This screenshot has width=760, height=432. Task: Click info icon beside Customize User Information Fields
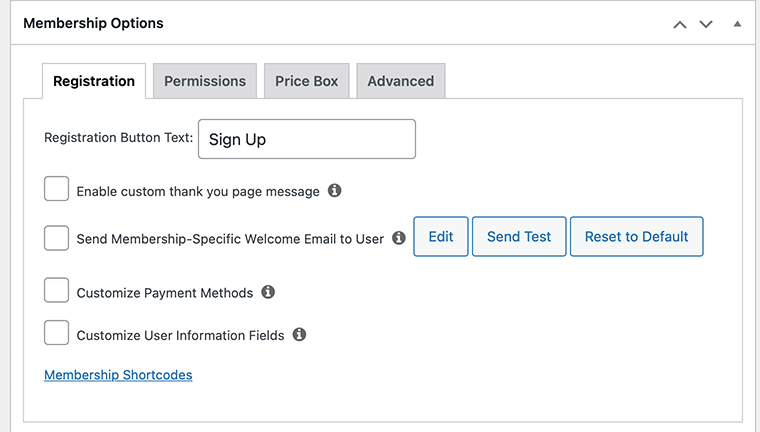tap(299, 335)
